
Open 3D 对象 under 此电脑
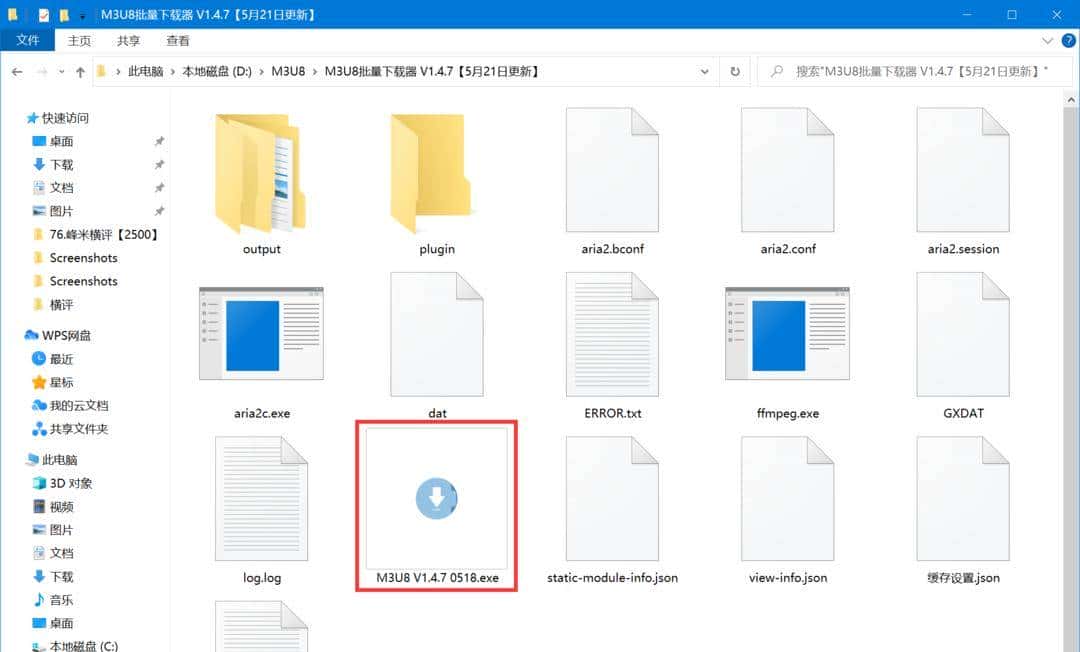pos(71,483)
